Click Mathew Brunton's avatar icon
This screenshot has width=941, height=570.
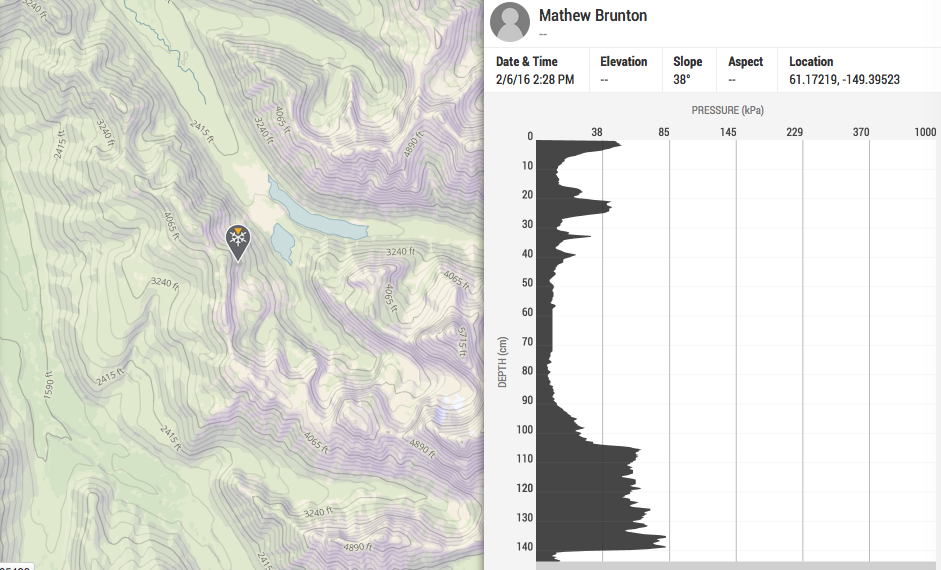[x=510, y=22]
